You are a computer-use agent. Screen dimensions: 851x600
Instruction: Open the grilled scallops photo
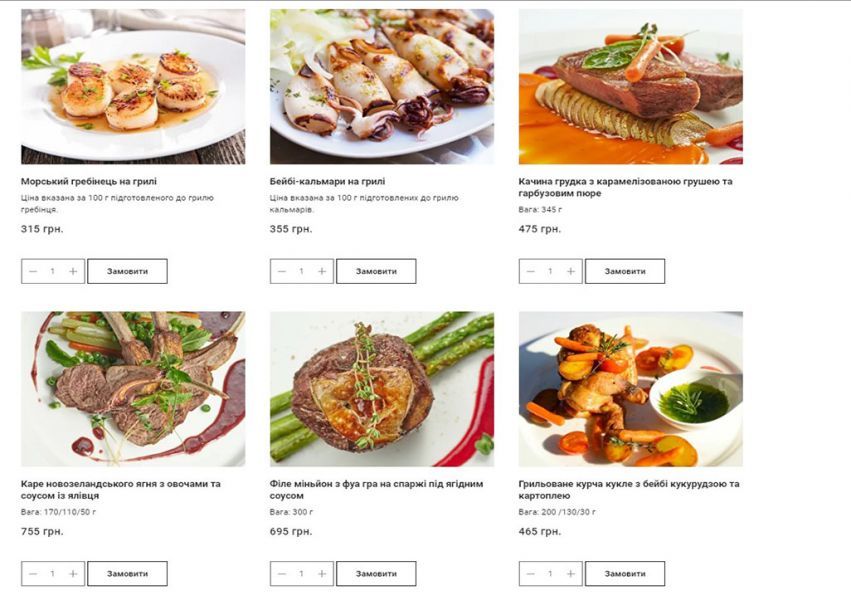[x=133, y=86]
